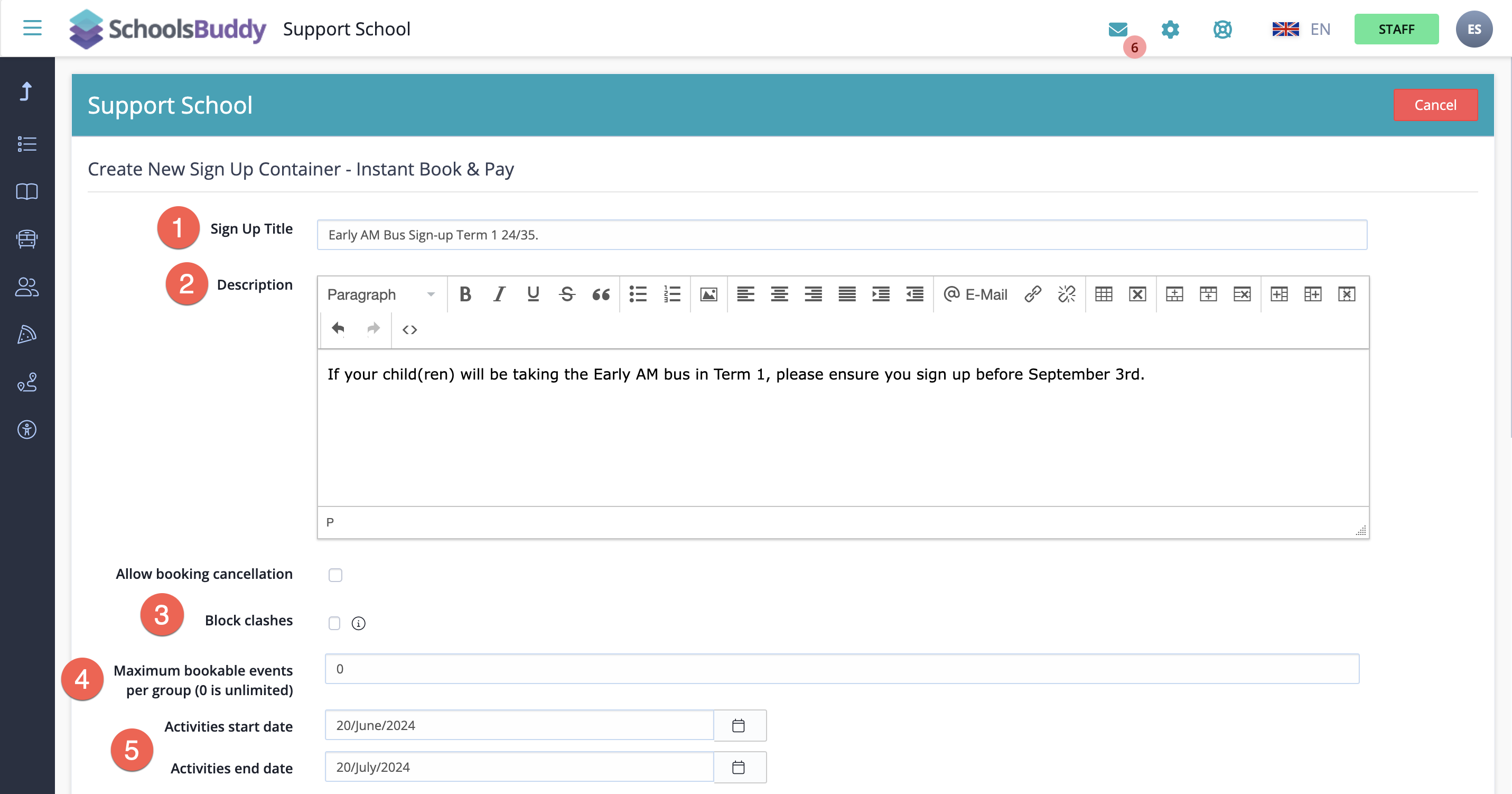Click the delete row icon
Viewport: 1512px width, 794px height.
tap(1242, 295)
